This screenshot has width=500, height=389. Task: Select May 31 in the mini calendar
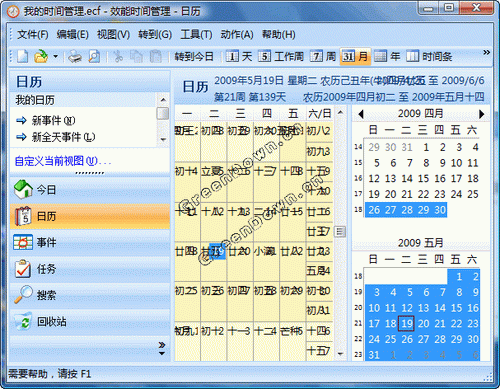click(x=374, y=355)
